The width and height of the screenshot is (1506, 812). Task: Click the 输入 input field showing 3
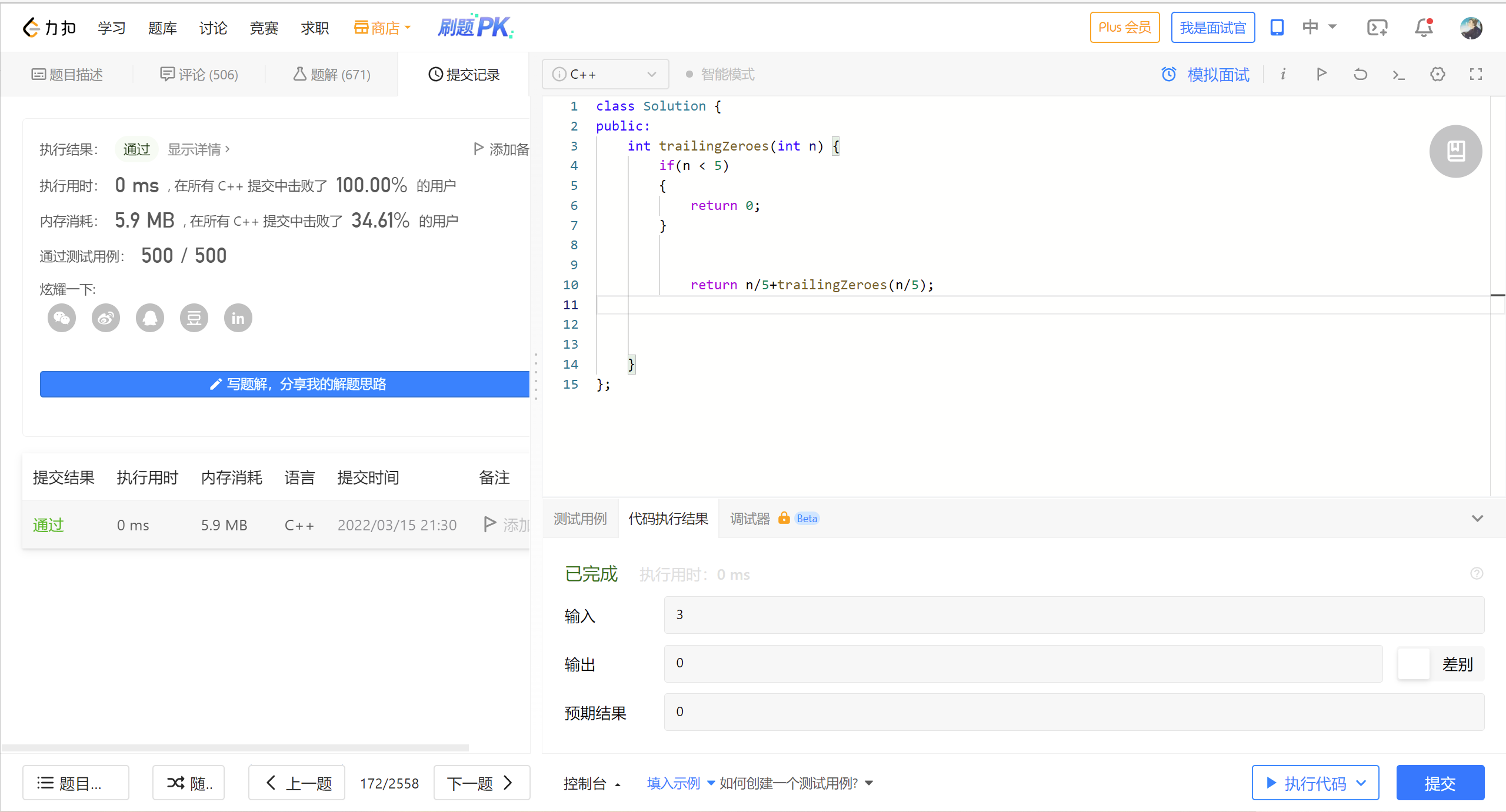click(1074, 615)
